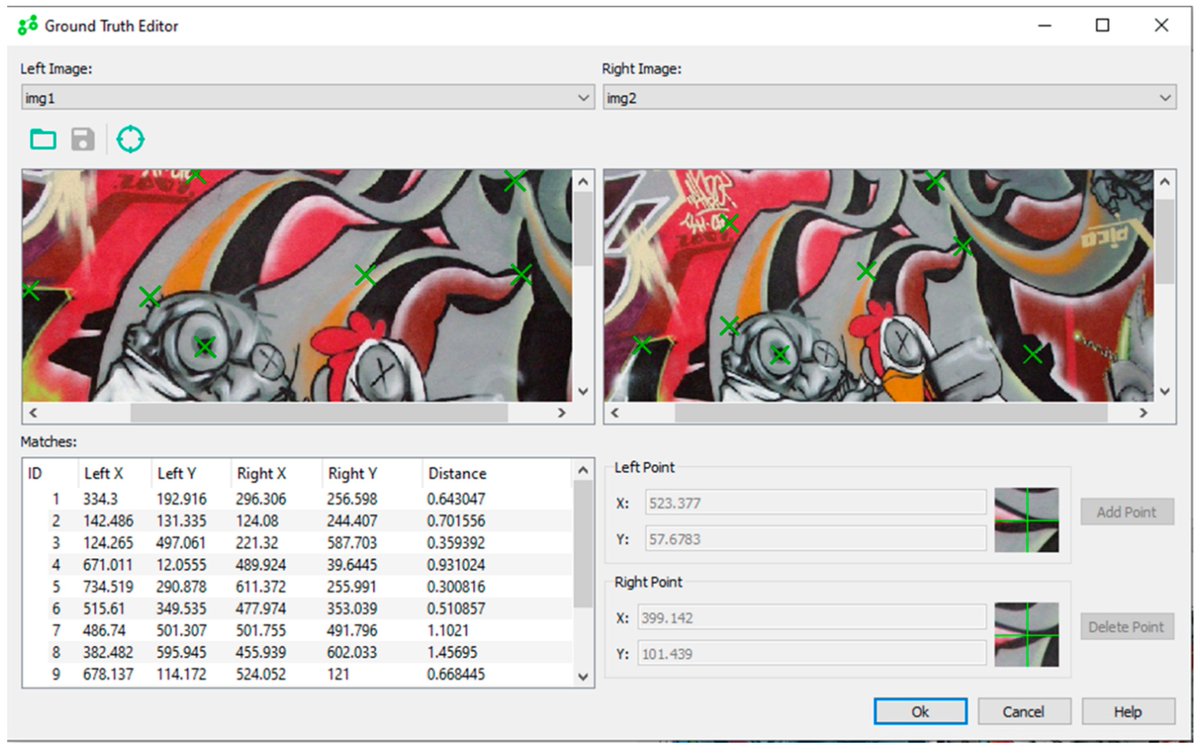Viewport: 1200px width, 753px height.
Task: Click the save disk icon
Action: [83, 139]
